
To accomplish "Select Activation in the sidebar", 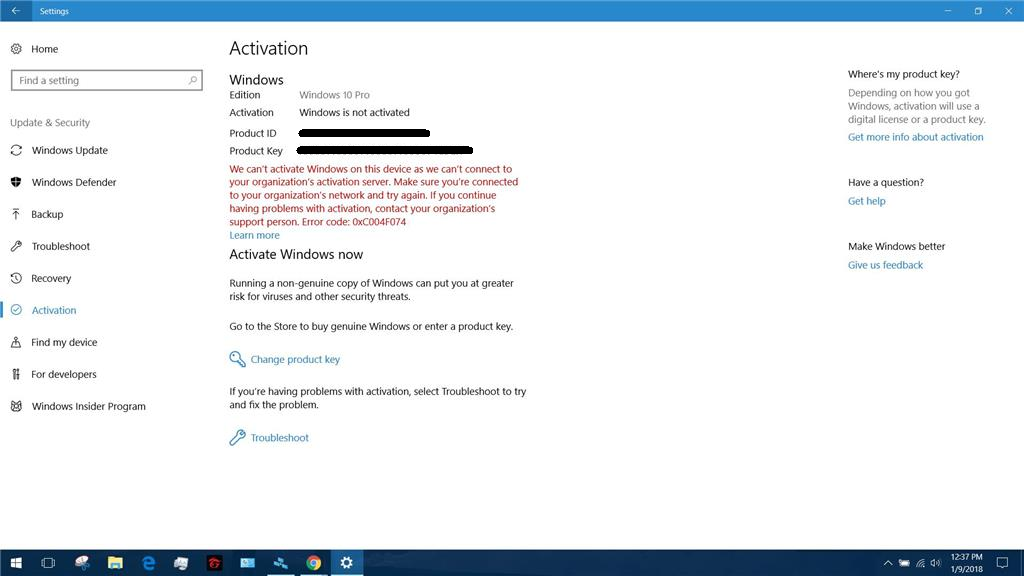I will click(x=54, y=310).
